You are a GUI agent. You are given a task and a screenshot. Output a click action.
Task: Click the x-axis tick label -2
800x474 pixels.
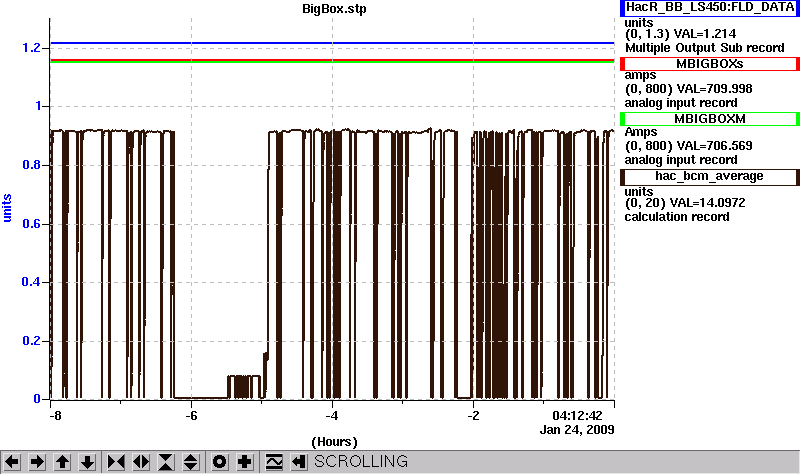473,416
